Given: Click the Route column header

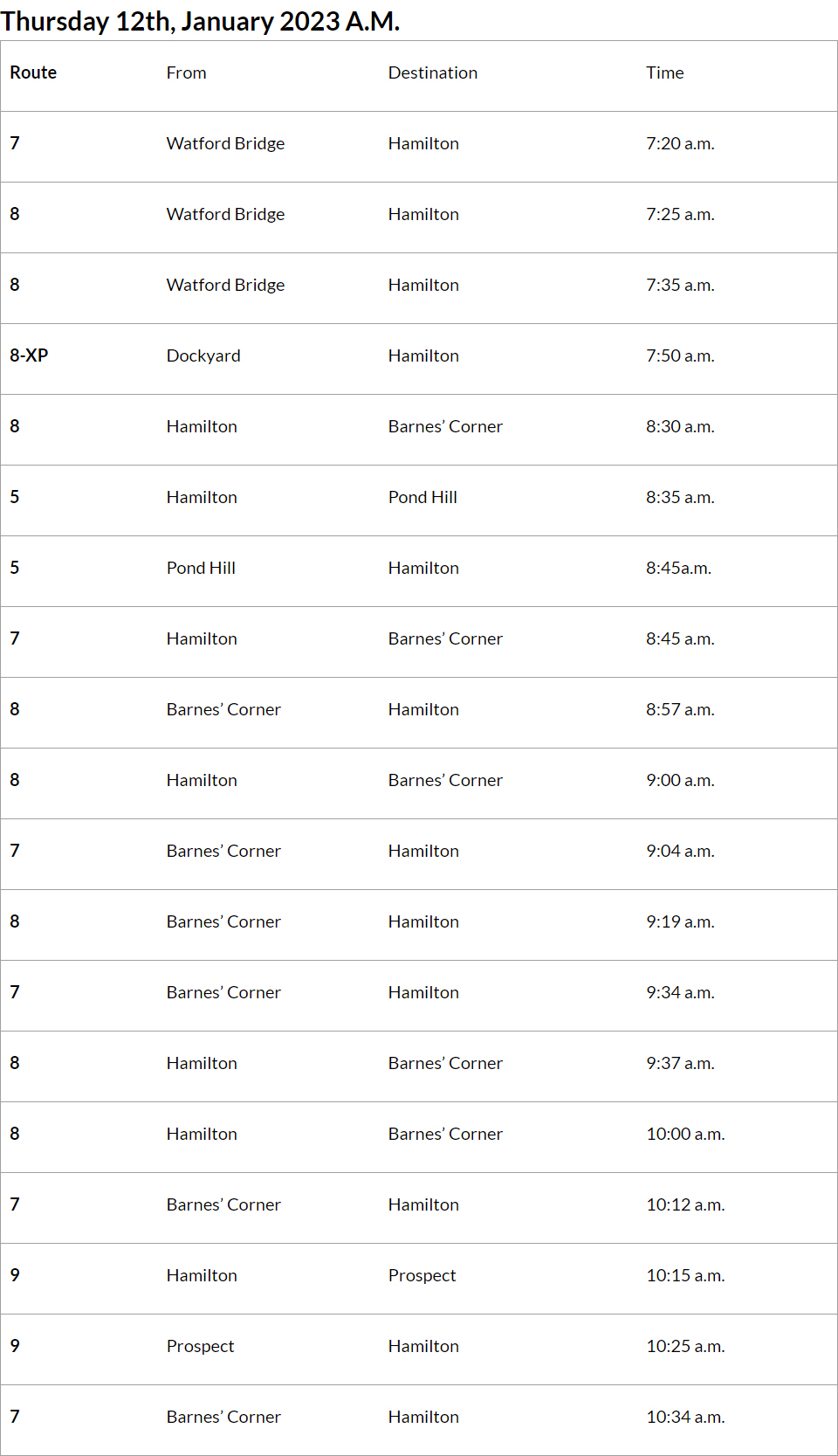Looking at the screenshot, I should tap(33, 72).
